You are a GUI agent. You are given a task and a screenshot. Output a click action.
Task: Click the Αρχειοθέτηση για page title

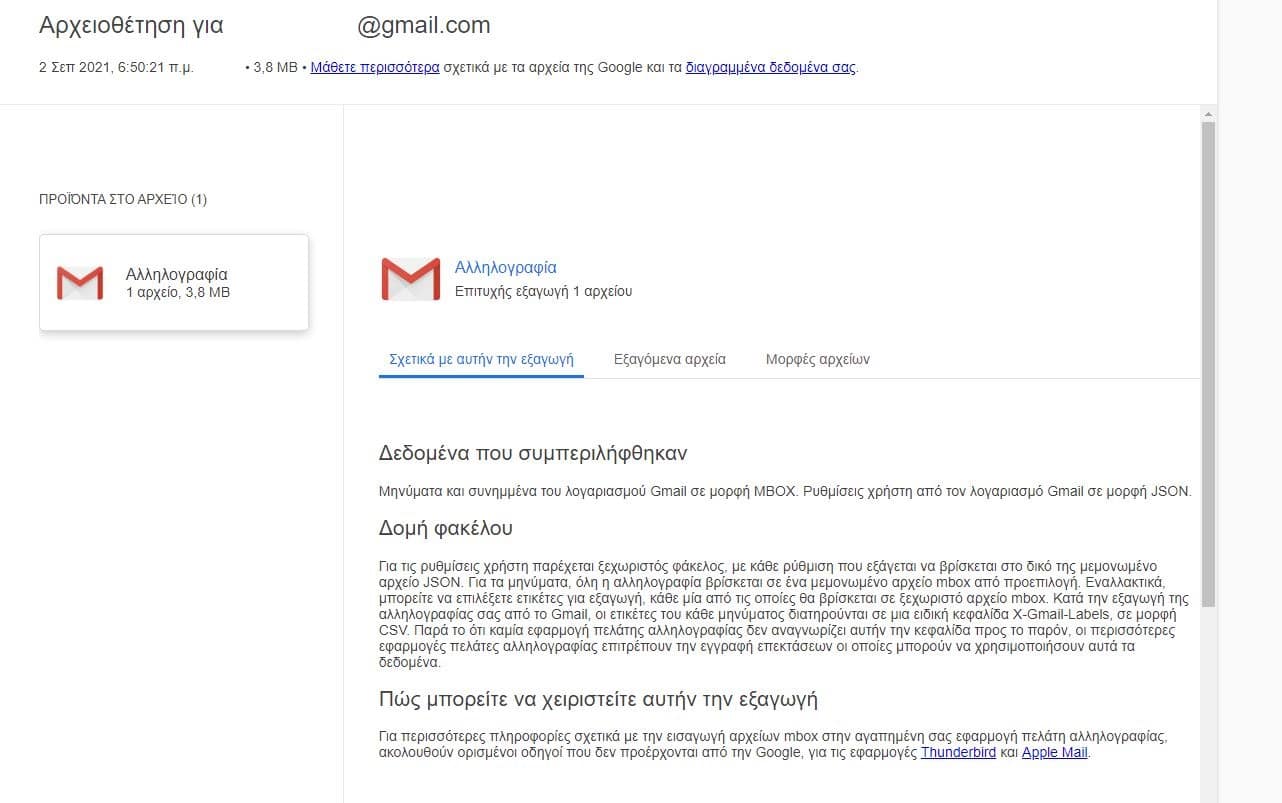click(131, 25)
